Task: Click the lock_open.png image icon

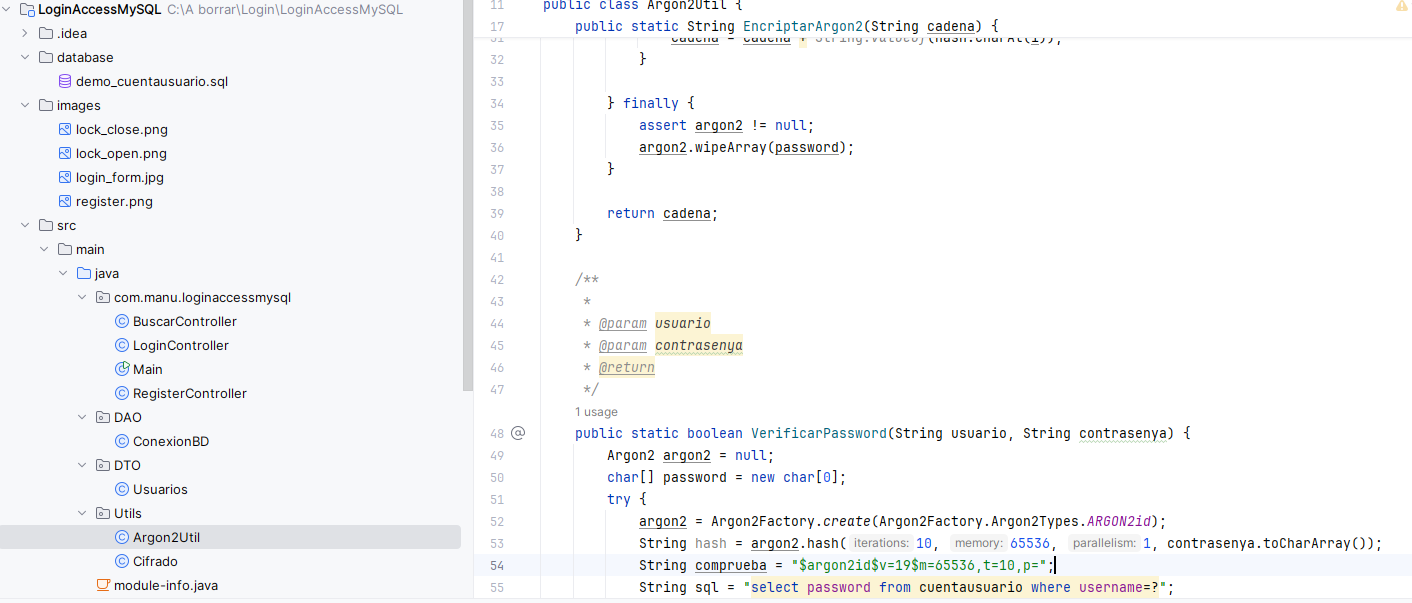Action: pos(65,153)
